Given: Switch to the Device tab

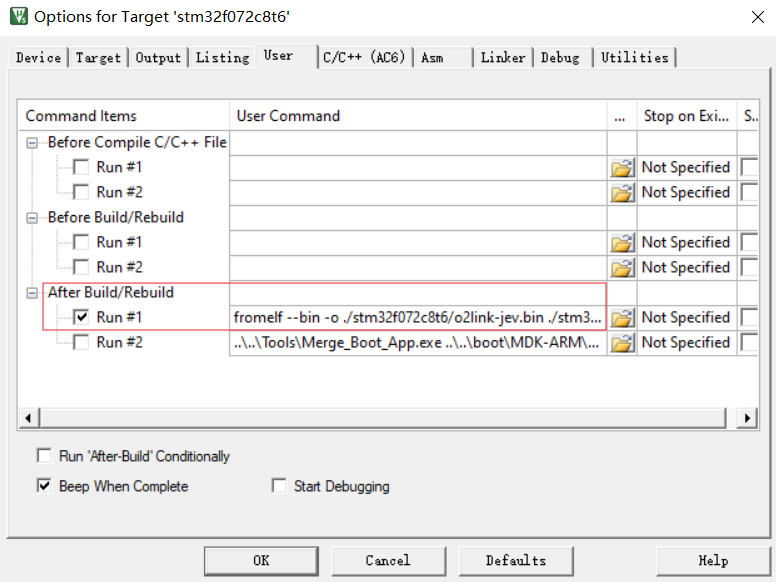Looking at the screenshot, I should pyautogui.click(x=39, y=57).
